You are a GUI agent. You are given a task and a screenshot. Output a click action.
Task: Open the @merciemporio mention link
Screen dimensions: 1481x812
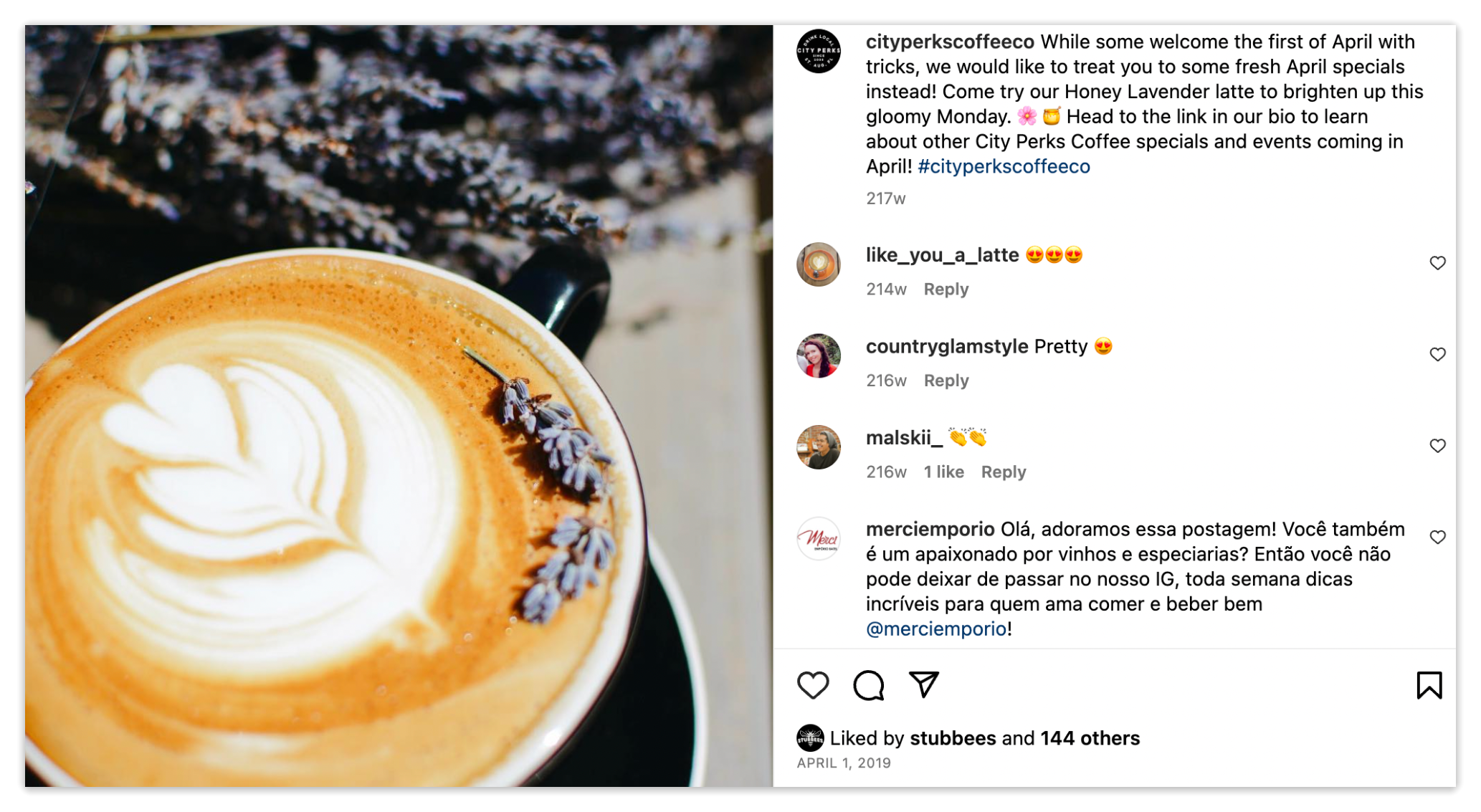(936, 629)
